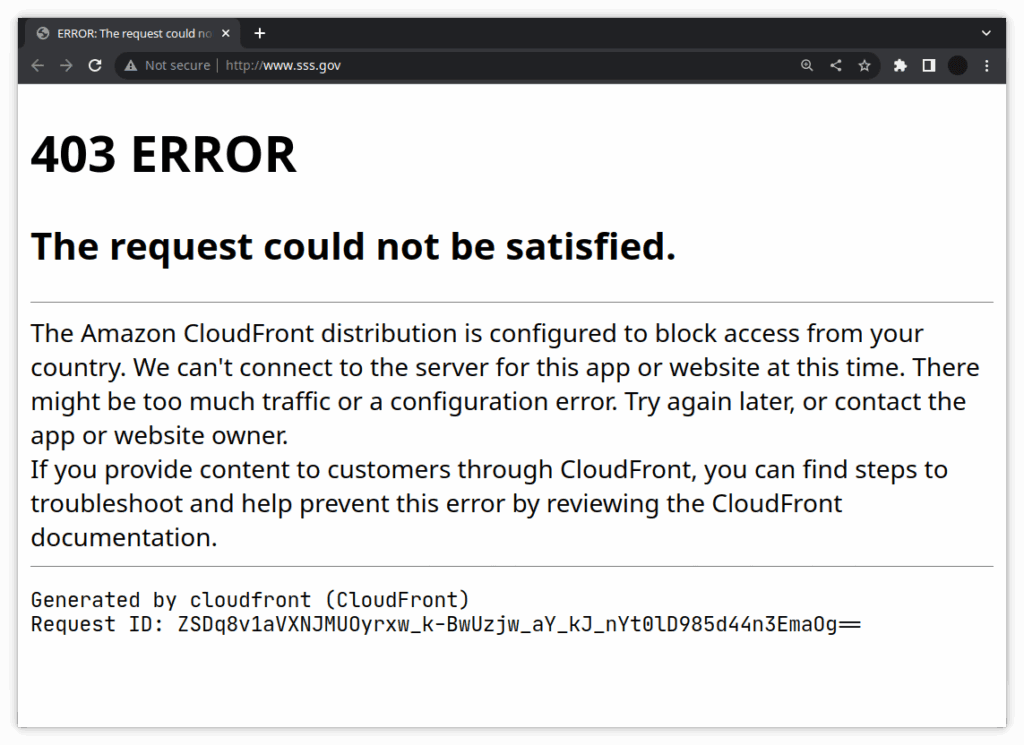The image size is (1024, 745).
Task: Toggle the side panel icon
Action: click(x=929, y=65)
